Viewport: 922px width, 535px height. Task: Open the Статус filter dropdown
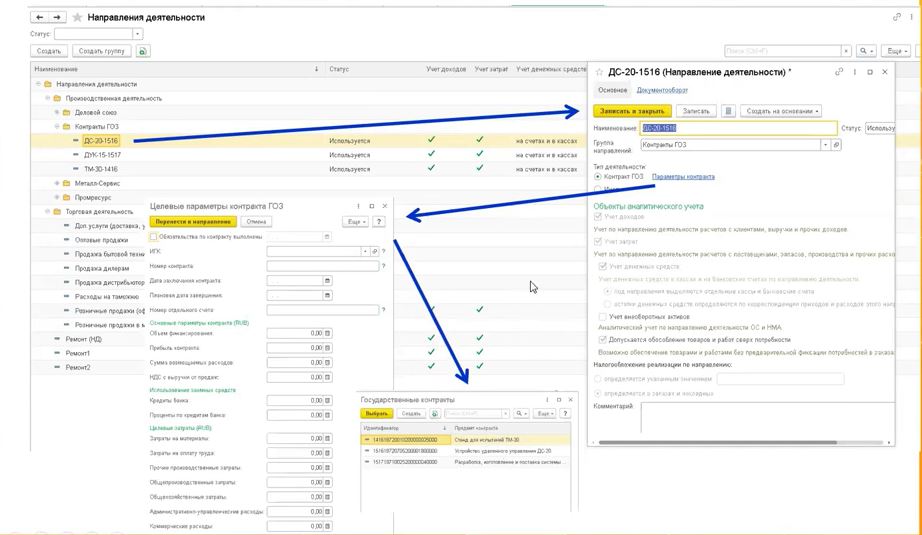(x=138, y=34)
